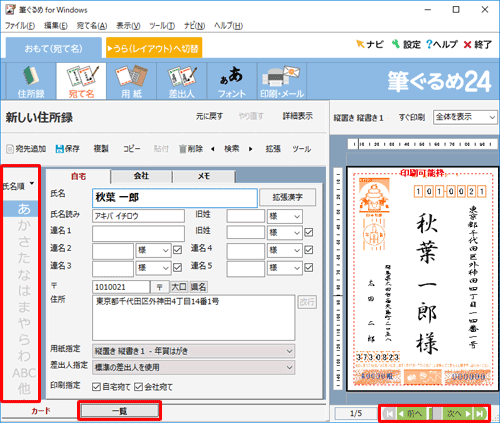Select か row in kana index
The height and width of the screenshot is (423, 500).
(24, 225)
